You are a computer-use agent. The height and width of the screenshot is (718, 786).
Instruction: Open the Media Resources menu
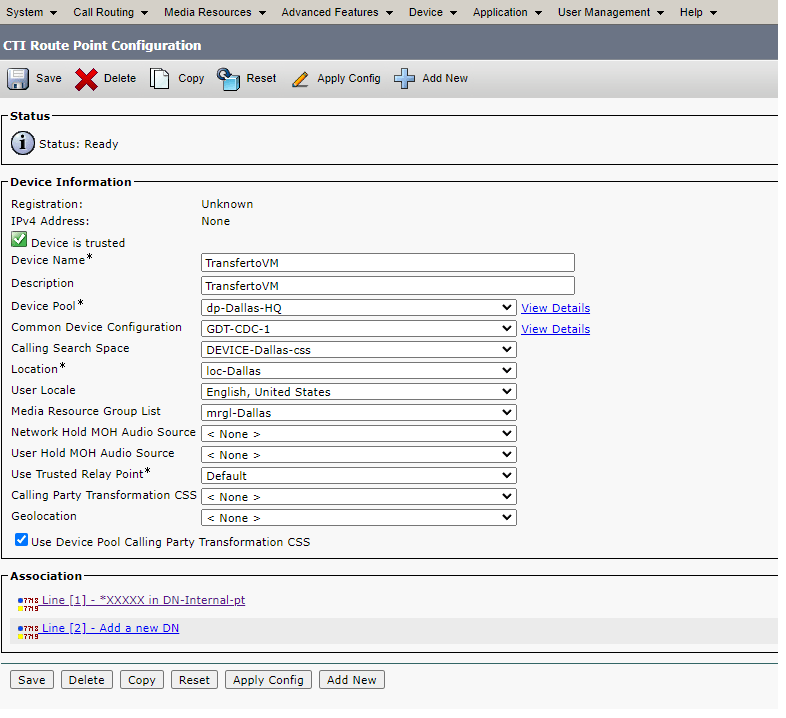[215, 12]
